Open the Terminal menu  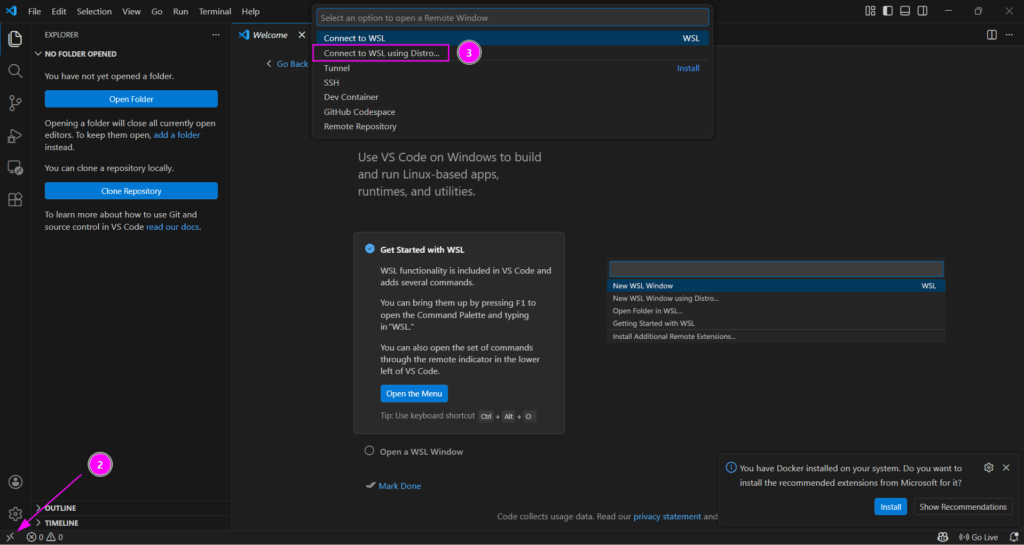(215, 11)
